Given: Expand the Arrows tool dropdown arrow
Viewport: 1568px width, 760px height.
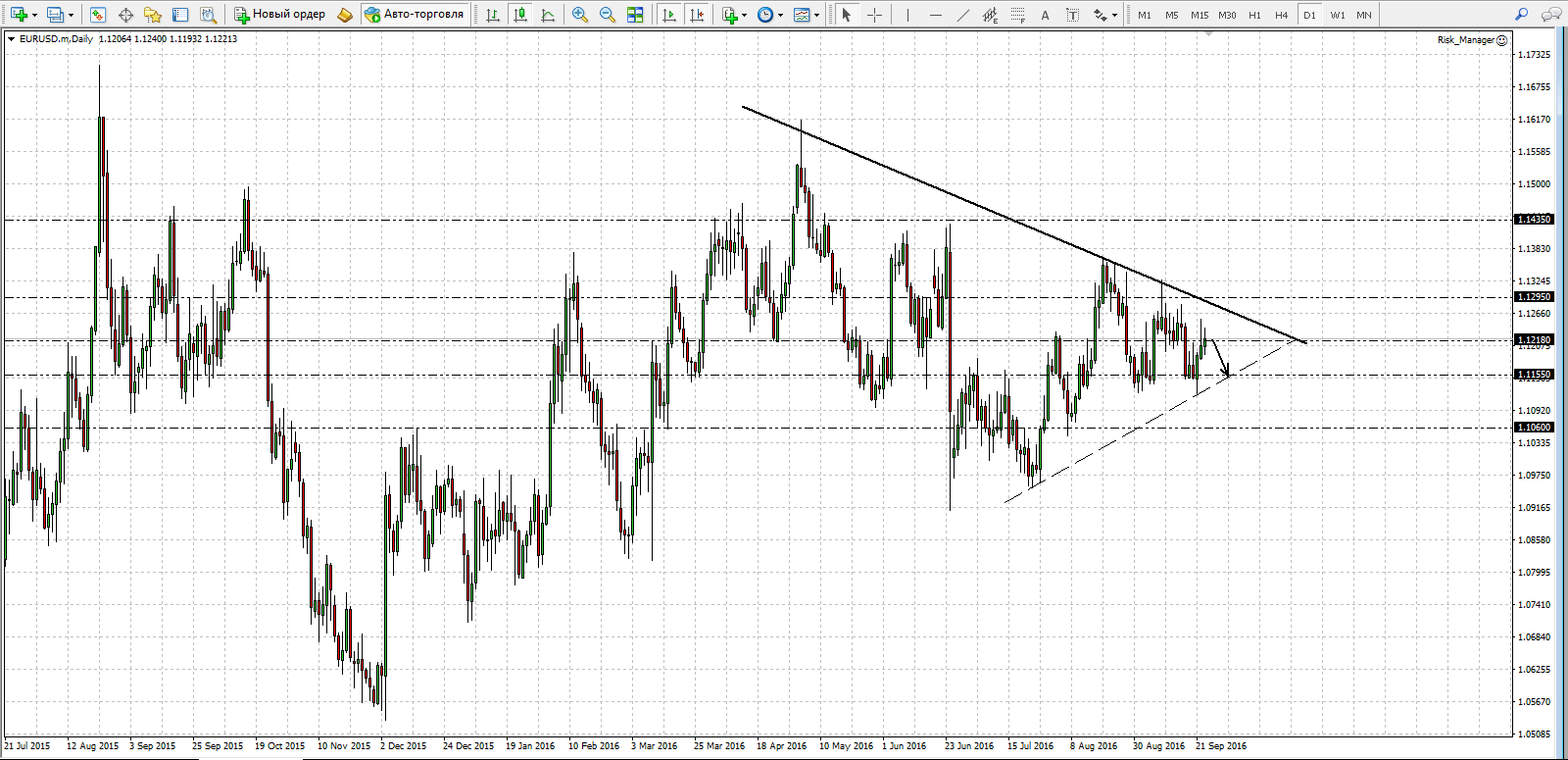Looking at the screenshot, I should (1115, 15).
